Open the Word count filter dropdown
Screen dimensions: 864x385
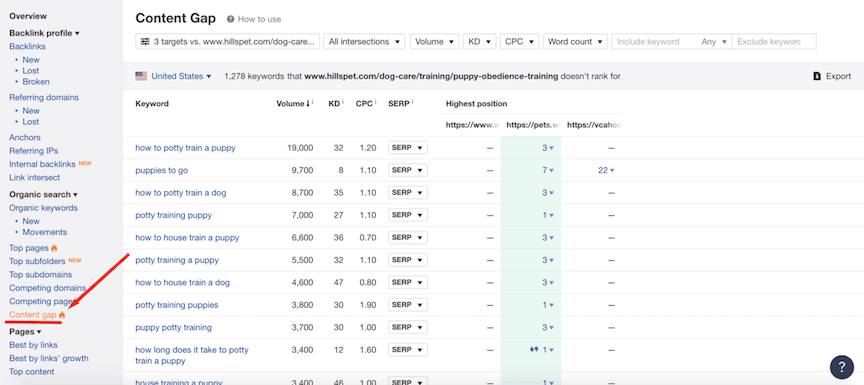pos(575,42)
